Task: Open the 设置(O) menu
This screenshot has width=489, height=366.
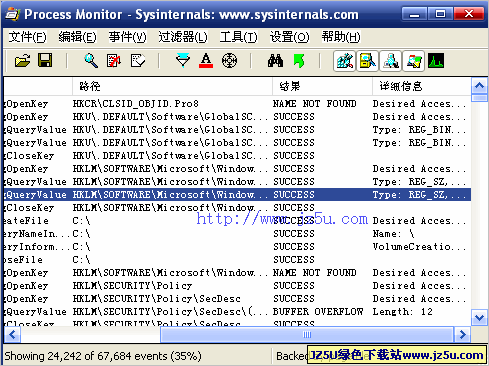Action: [x=289, y=37]
